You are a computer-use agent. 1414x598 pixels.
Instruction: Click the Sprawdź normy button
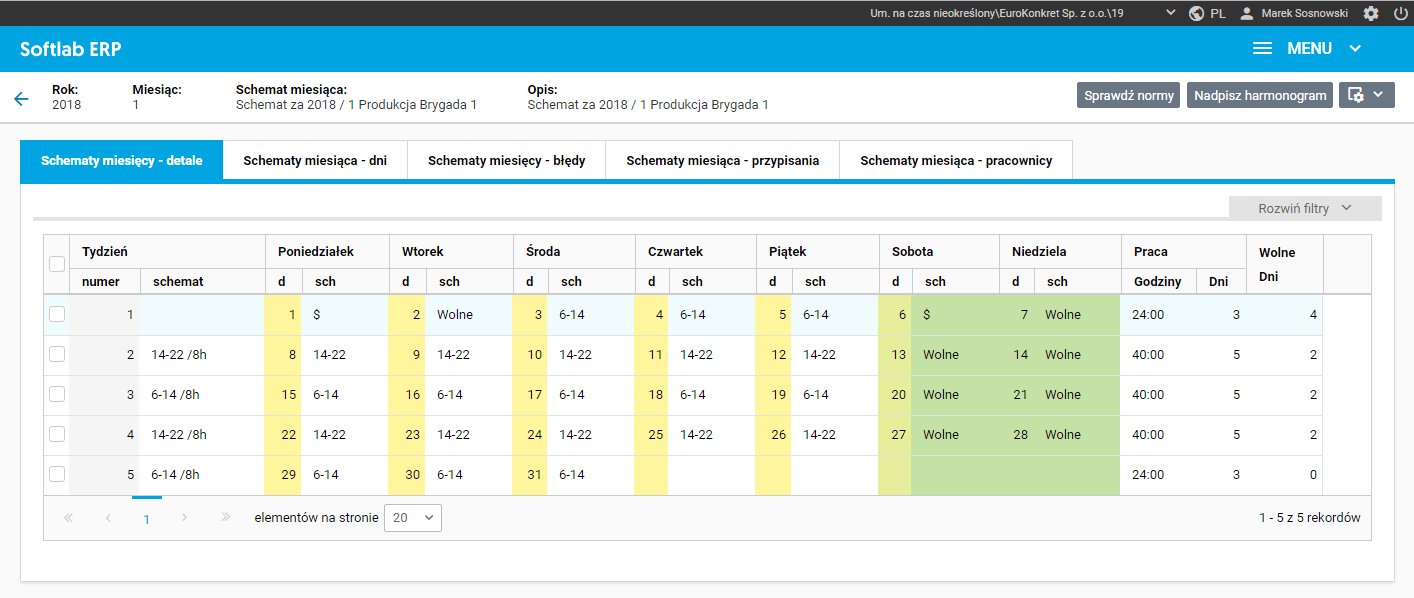1128,95
